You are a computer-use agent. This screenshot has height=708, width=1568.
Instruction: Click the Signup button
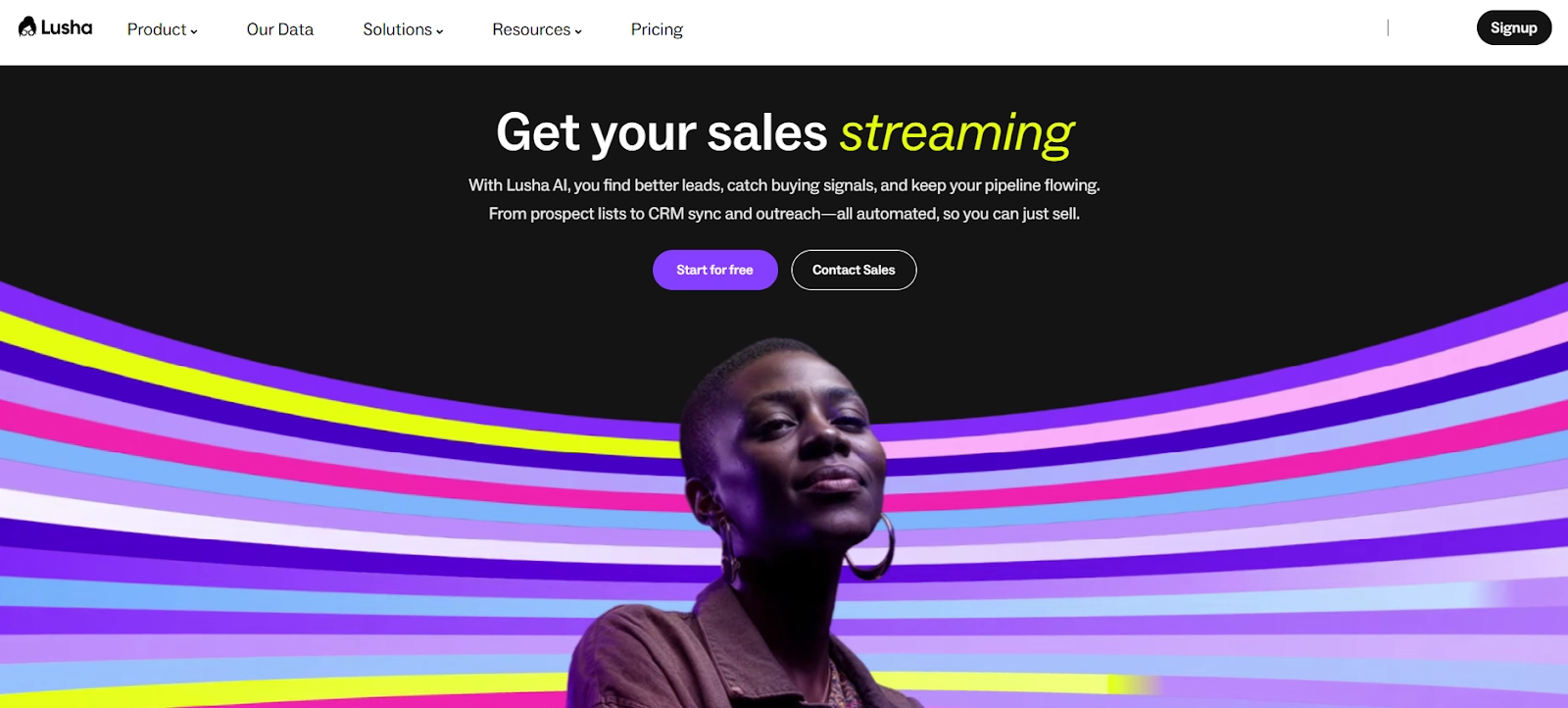click(1514, 27)
